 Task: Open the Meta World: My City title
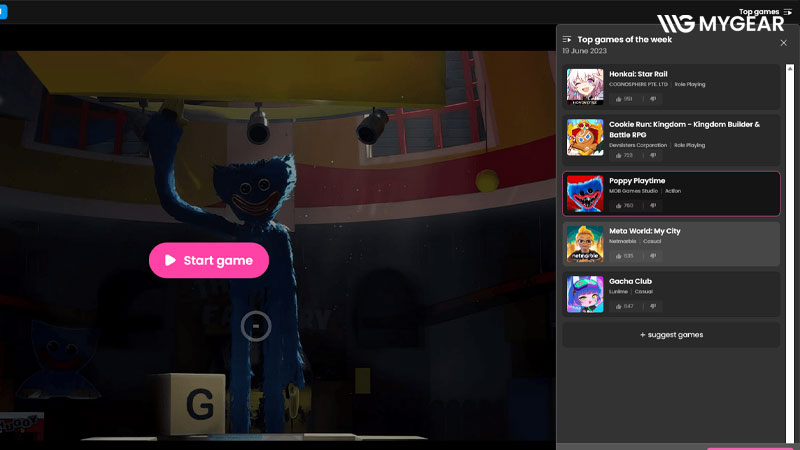pyautogui.click(x=644, y=231)
